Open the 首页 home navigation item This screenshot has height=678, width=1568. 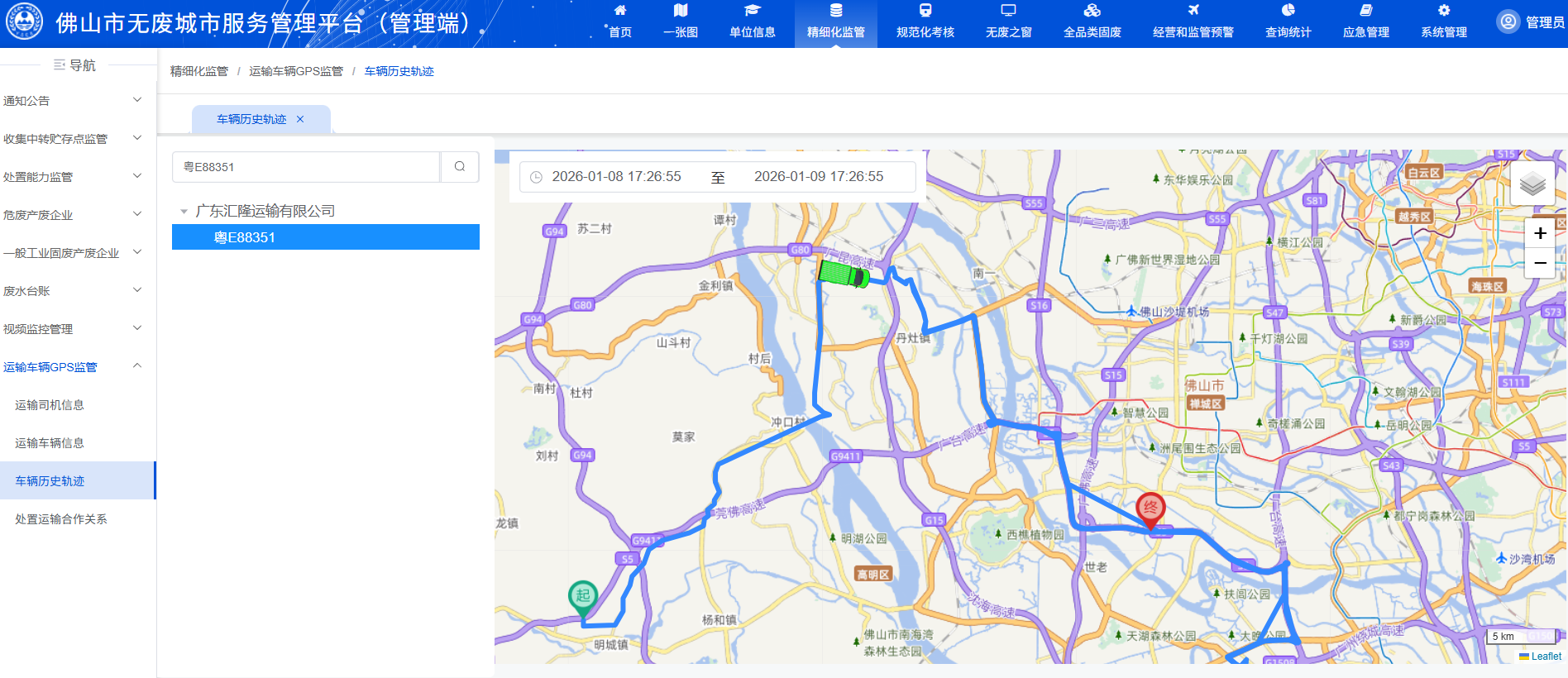(x=620, y=21)
